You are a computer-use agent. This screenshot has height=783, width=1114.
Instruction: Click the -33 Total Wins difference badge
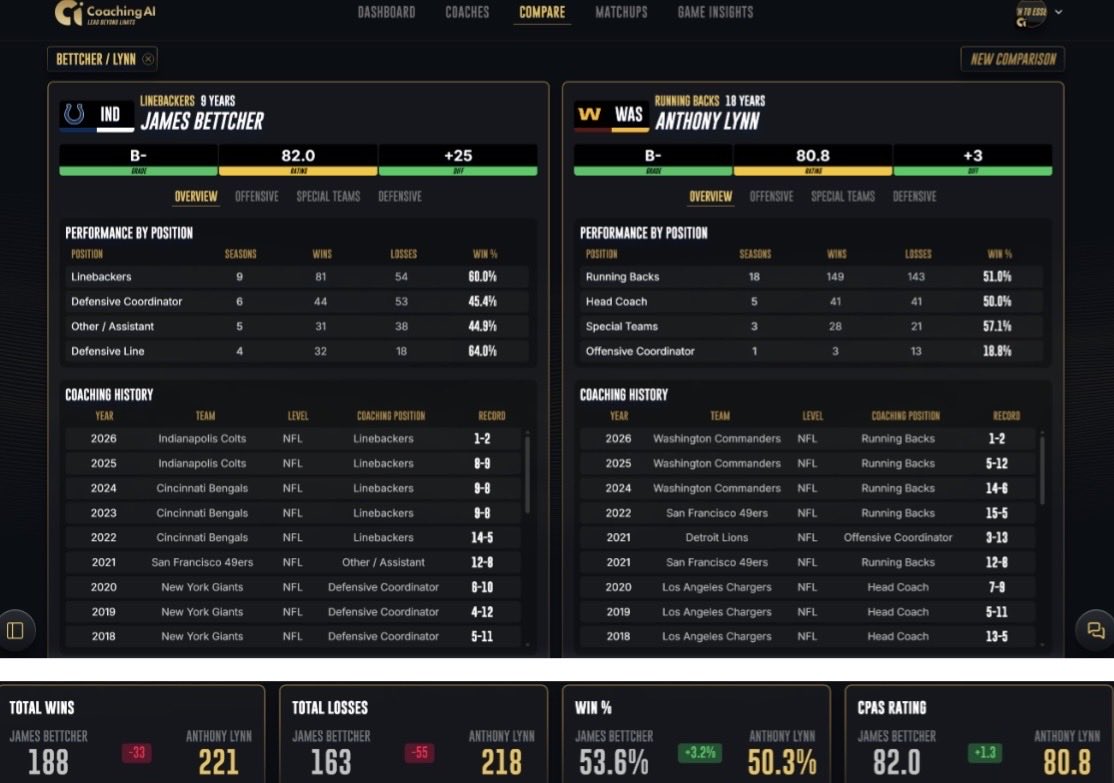[x=137, y=752]
